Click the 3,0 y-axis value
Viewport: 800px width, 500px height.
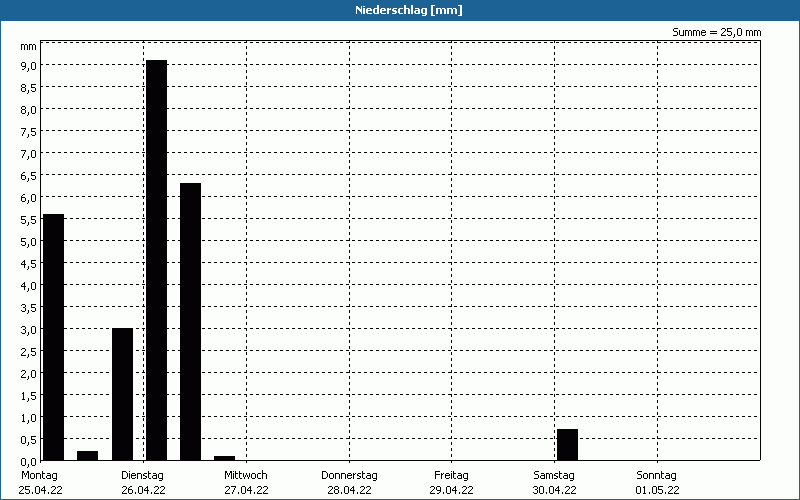(x=29, y=329)
